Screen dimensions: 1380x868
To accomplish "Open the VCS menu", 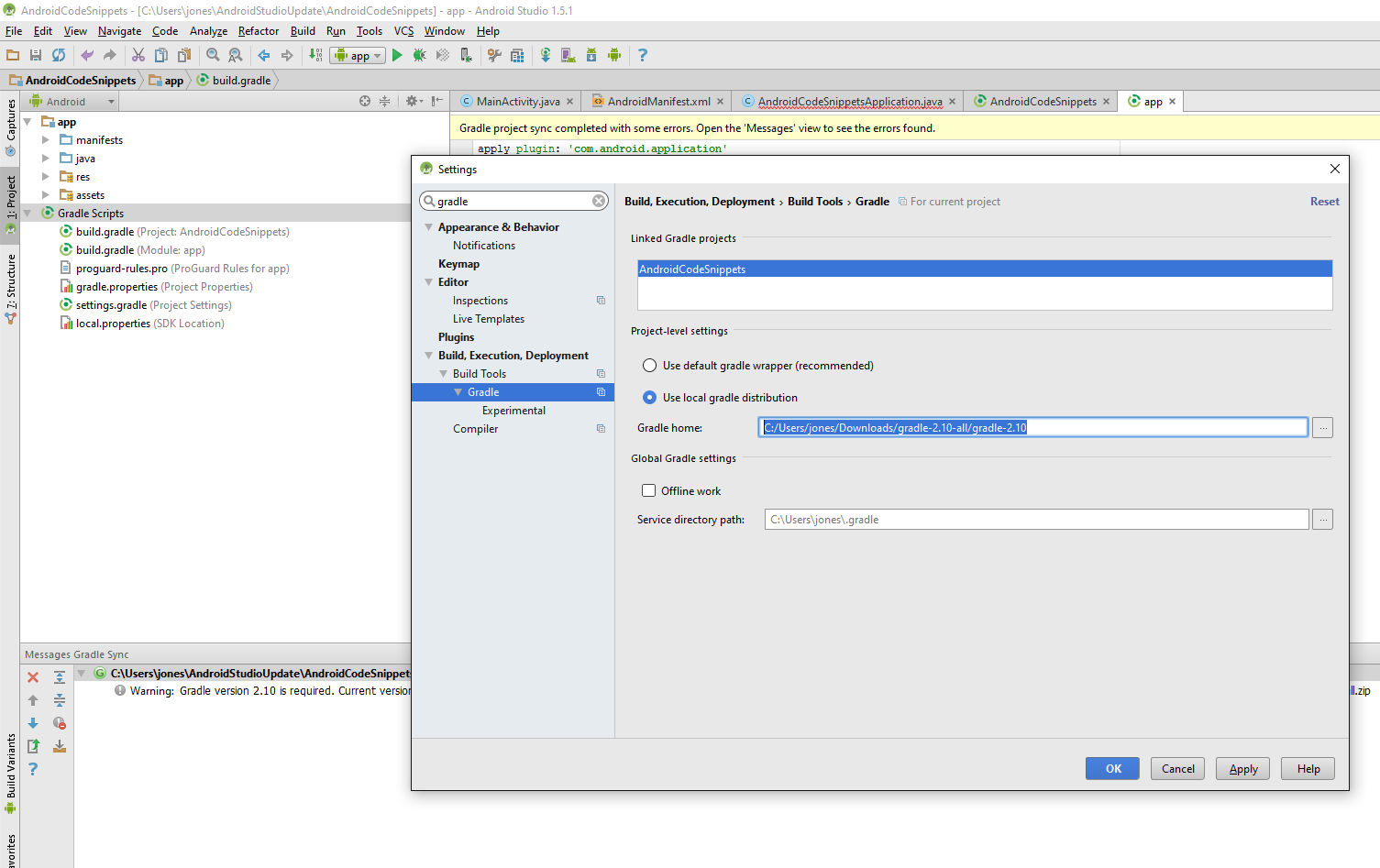I will pos(403,31).
